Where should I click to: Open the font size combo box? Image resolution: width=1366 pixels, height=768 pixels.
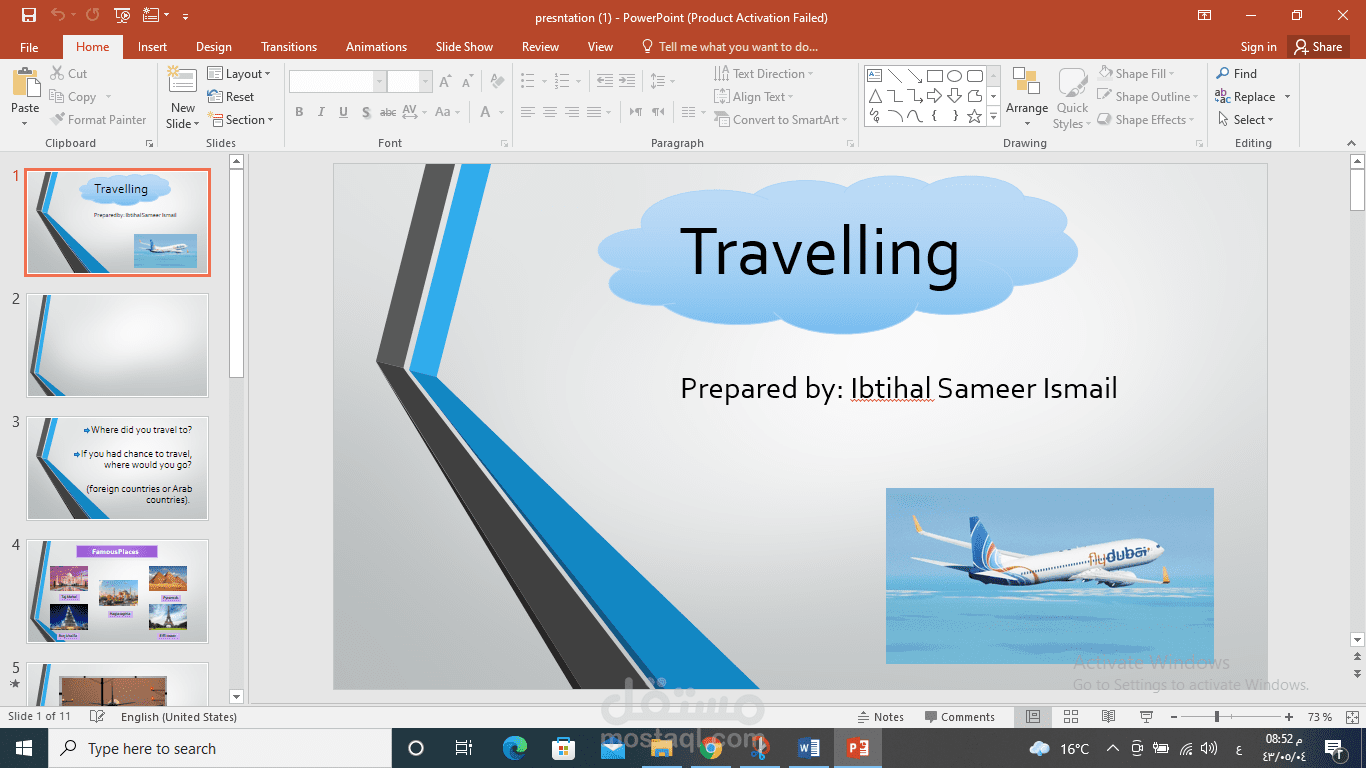tap(410, 82)
